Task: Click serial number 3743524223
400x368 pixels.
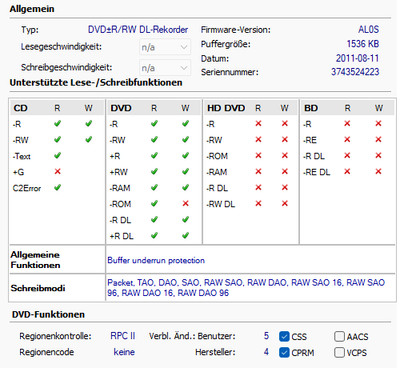Action: coord(355,72)
